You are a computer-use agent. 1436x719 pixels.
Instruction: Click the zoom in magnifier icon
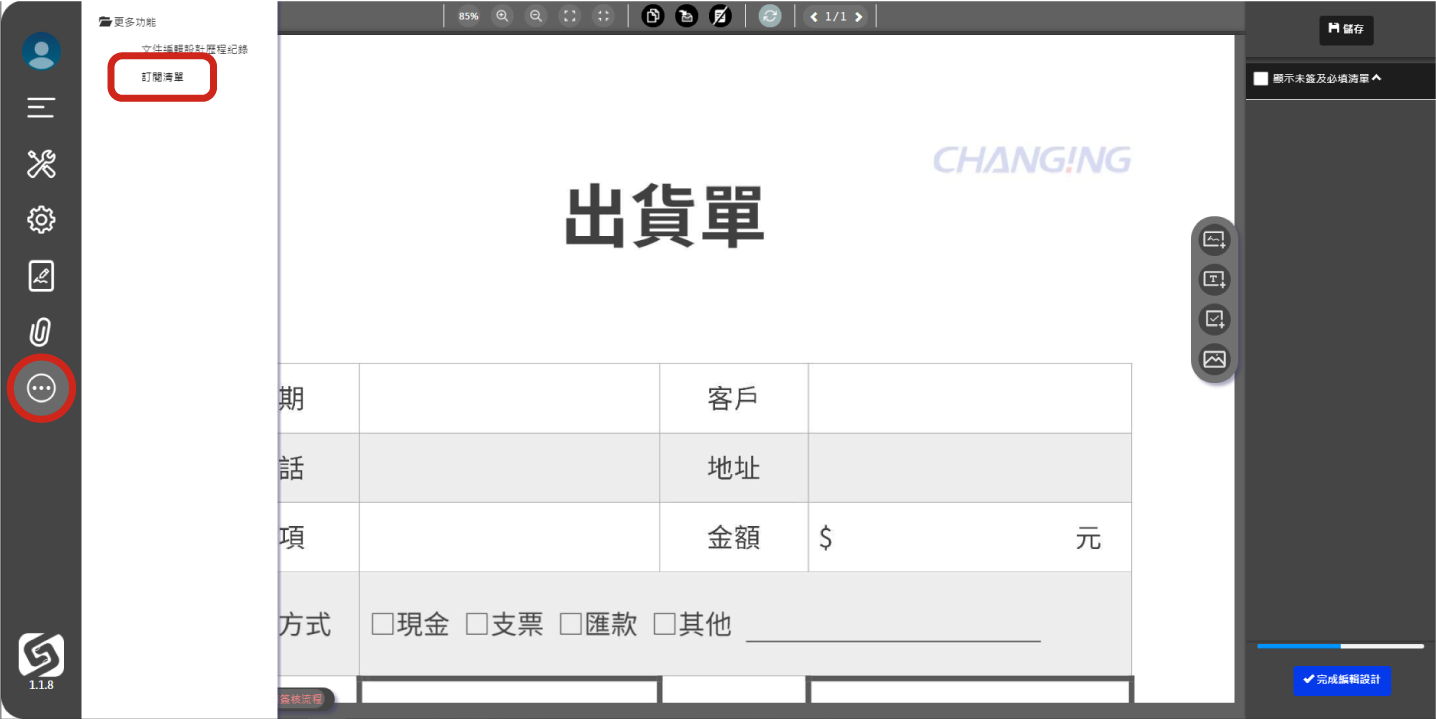[x=502, y=16]
